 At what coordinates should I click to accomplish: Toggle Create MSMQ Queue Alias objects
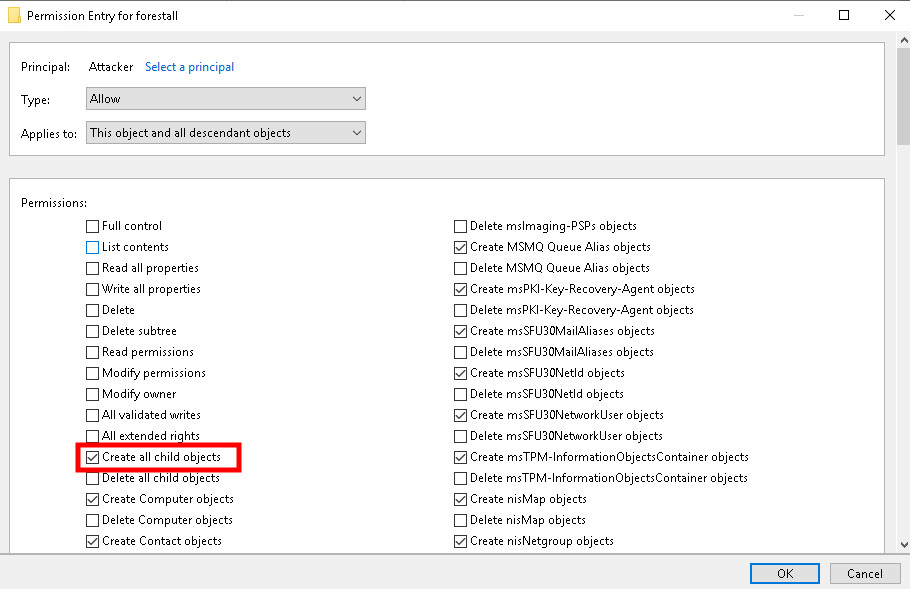point(461,247)
